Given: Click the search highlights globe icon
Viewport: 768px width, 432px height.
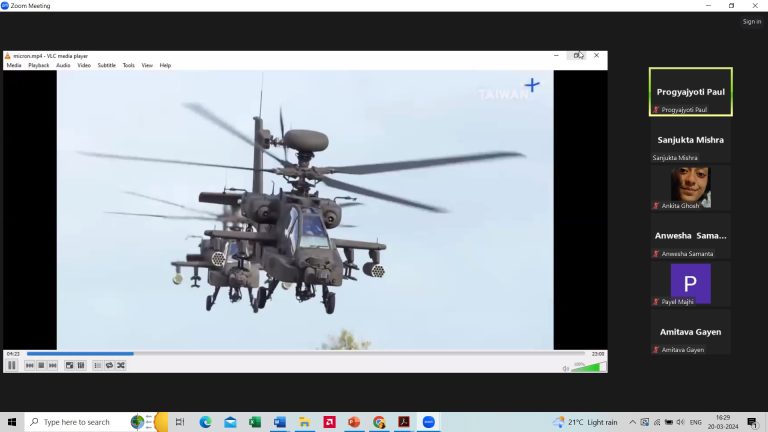Looking at the screenshot, I should (138, 422).
